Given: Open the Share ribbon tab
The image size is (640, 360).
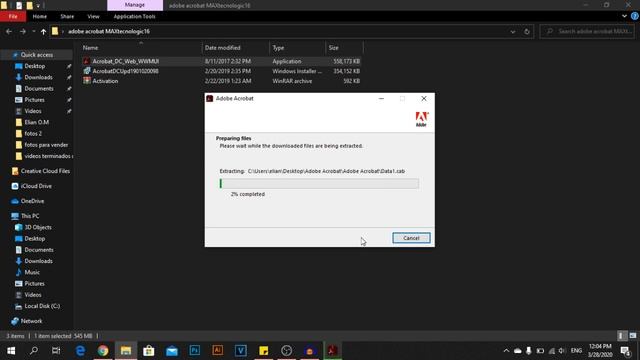Looking at the screenshot, I should [67, 16].
